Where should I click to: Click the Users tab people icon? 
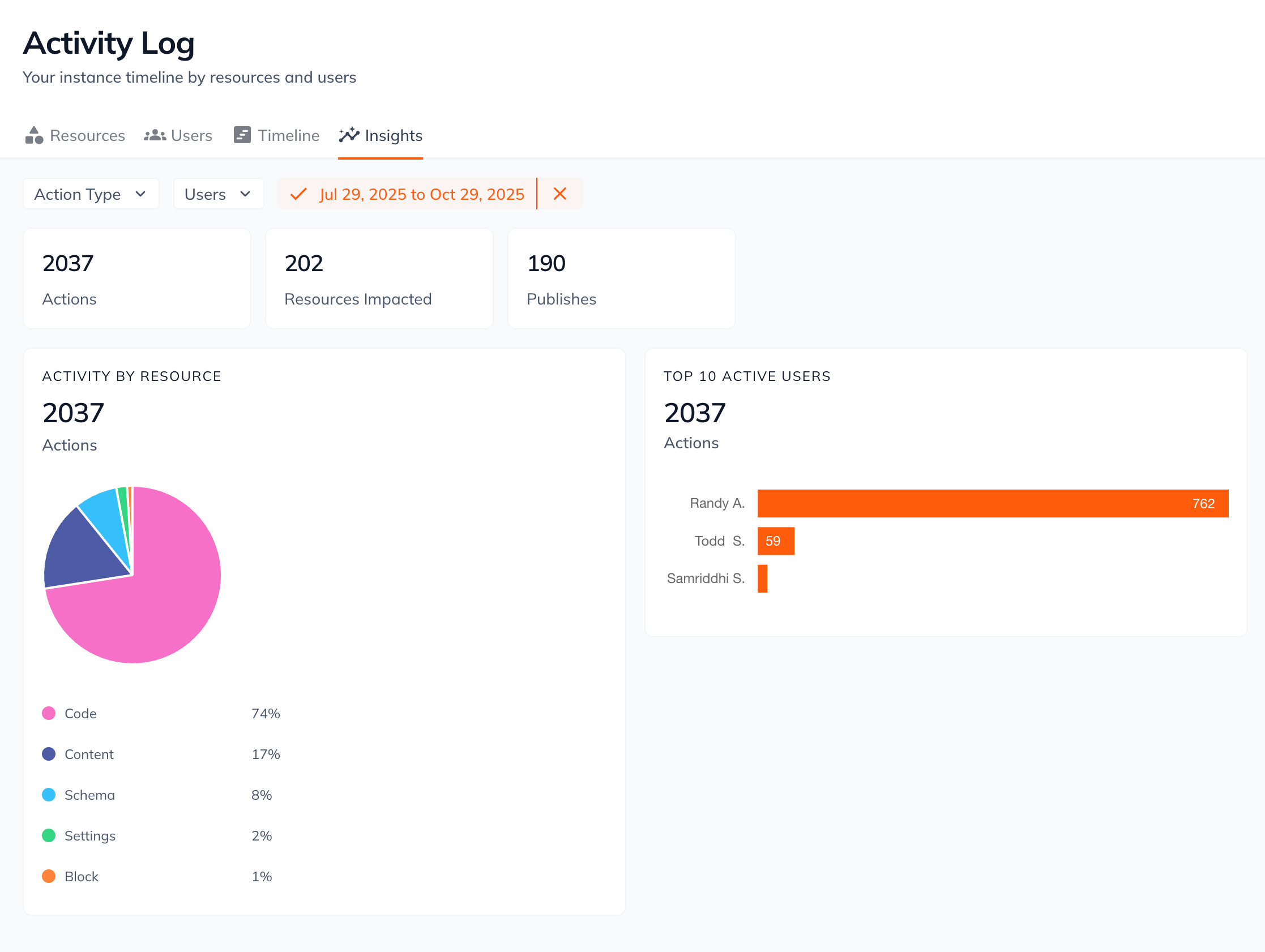tap(155, 135)
